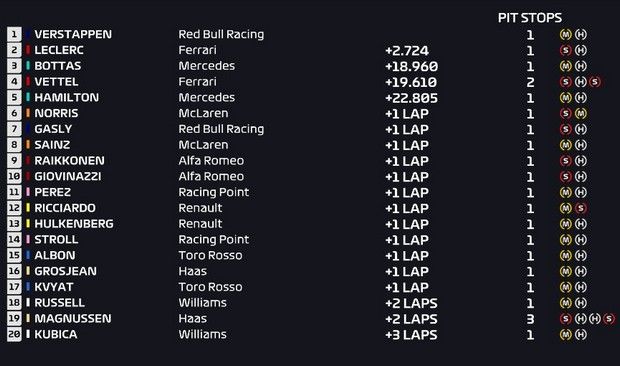The width and height of the screenshot is (620, 366).
Task: Click Hamilton's hard tyre icon
Action: coord(580,98)
